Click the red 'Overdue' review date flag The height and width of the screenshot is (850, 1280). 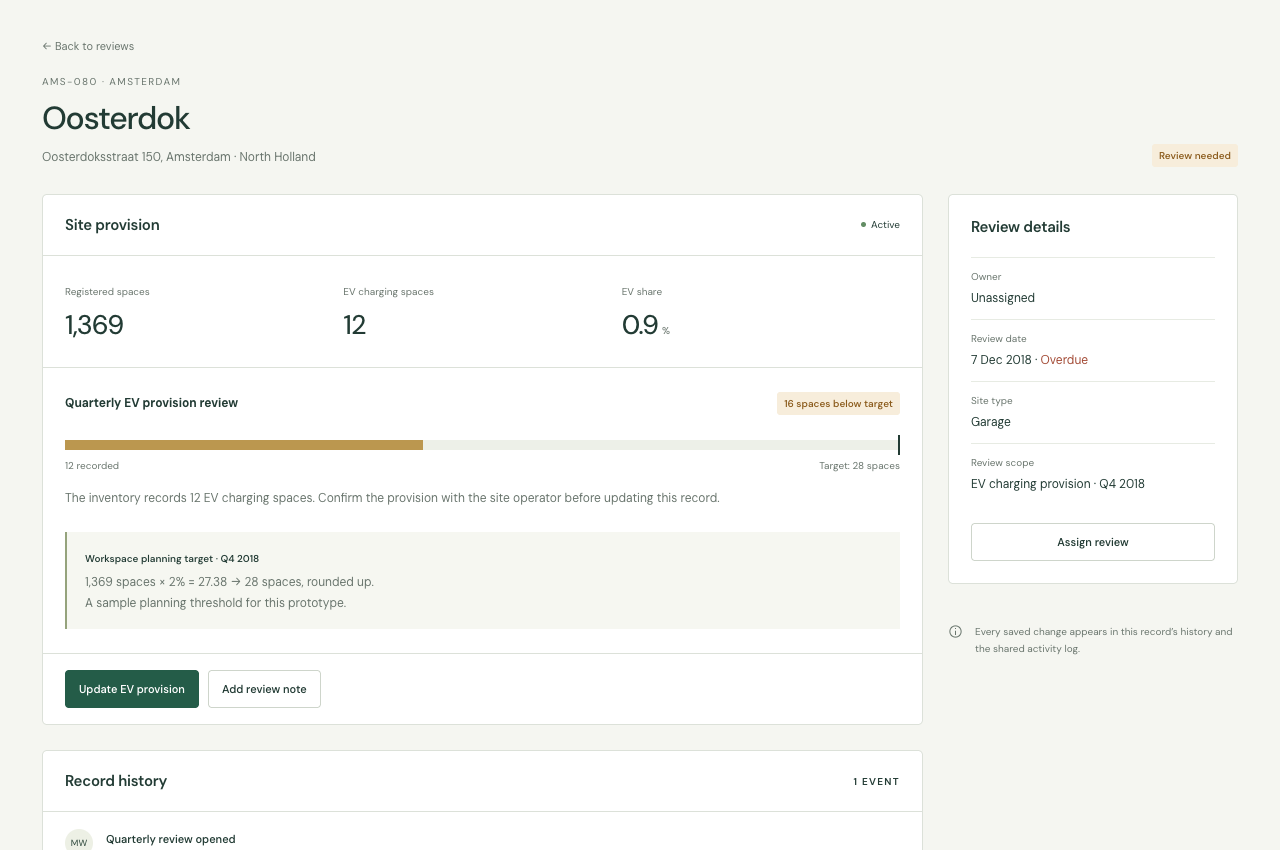[1064, 360]
